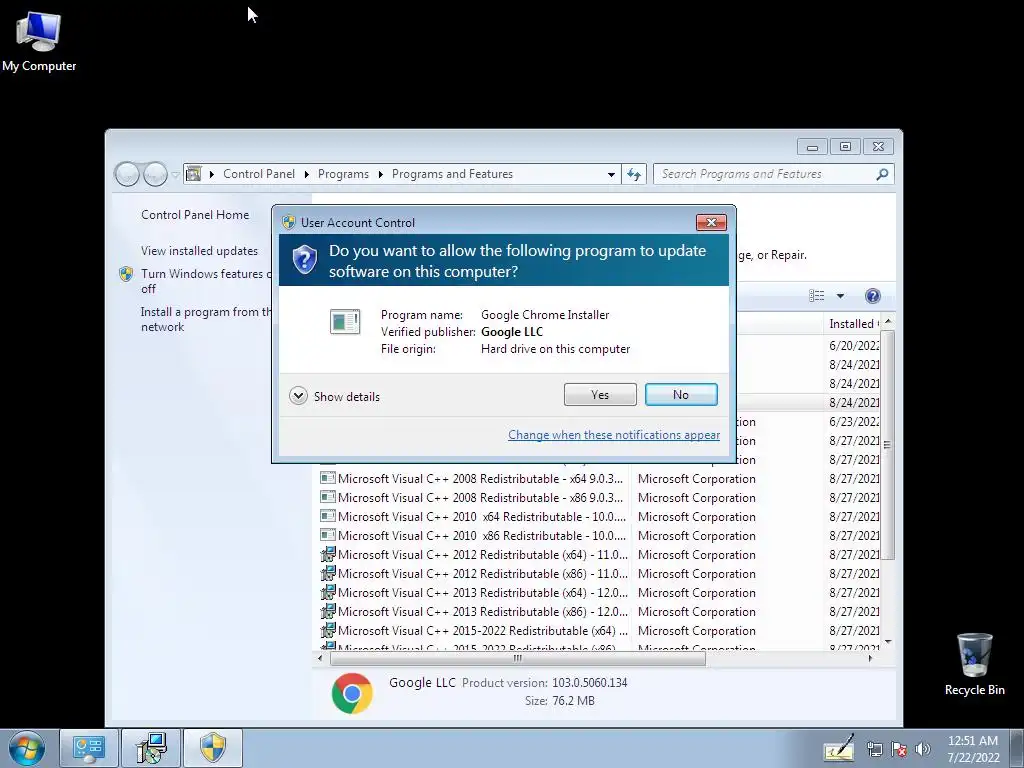This screenshot has width=1024, height=768.
Task: Click the Google Chrome Installer program icon
Action: pyautogui.click(x=345, y=321)
